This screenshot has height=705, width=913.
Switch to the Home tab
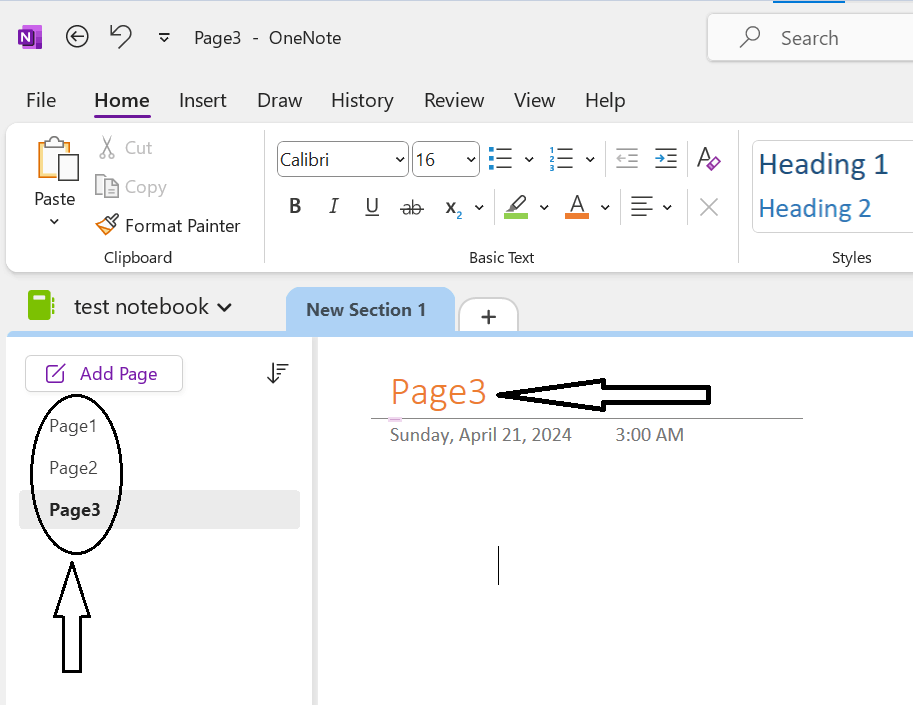pos(122,100)
